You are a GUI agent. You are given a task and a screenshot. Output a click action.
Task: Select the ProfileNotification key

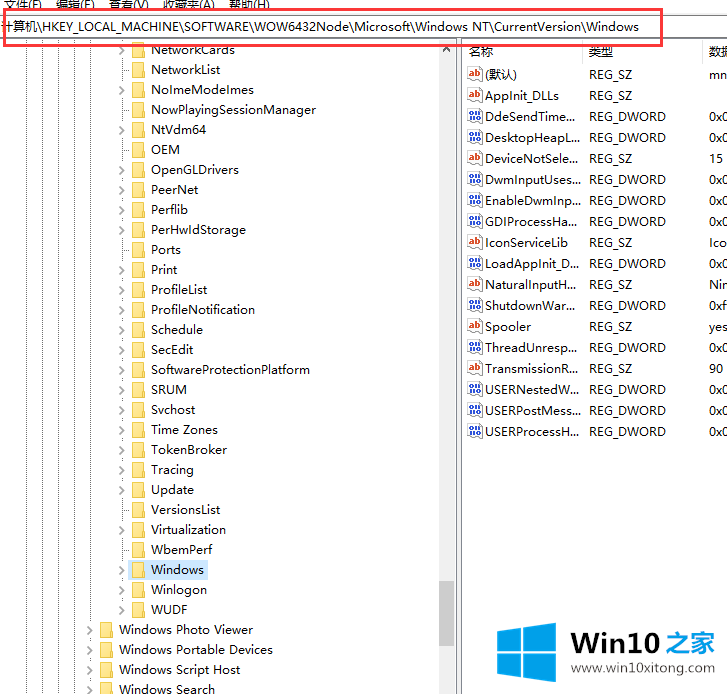pyautogui.click(x=203, y=309)
